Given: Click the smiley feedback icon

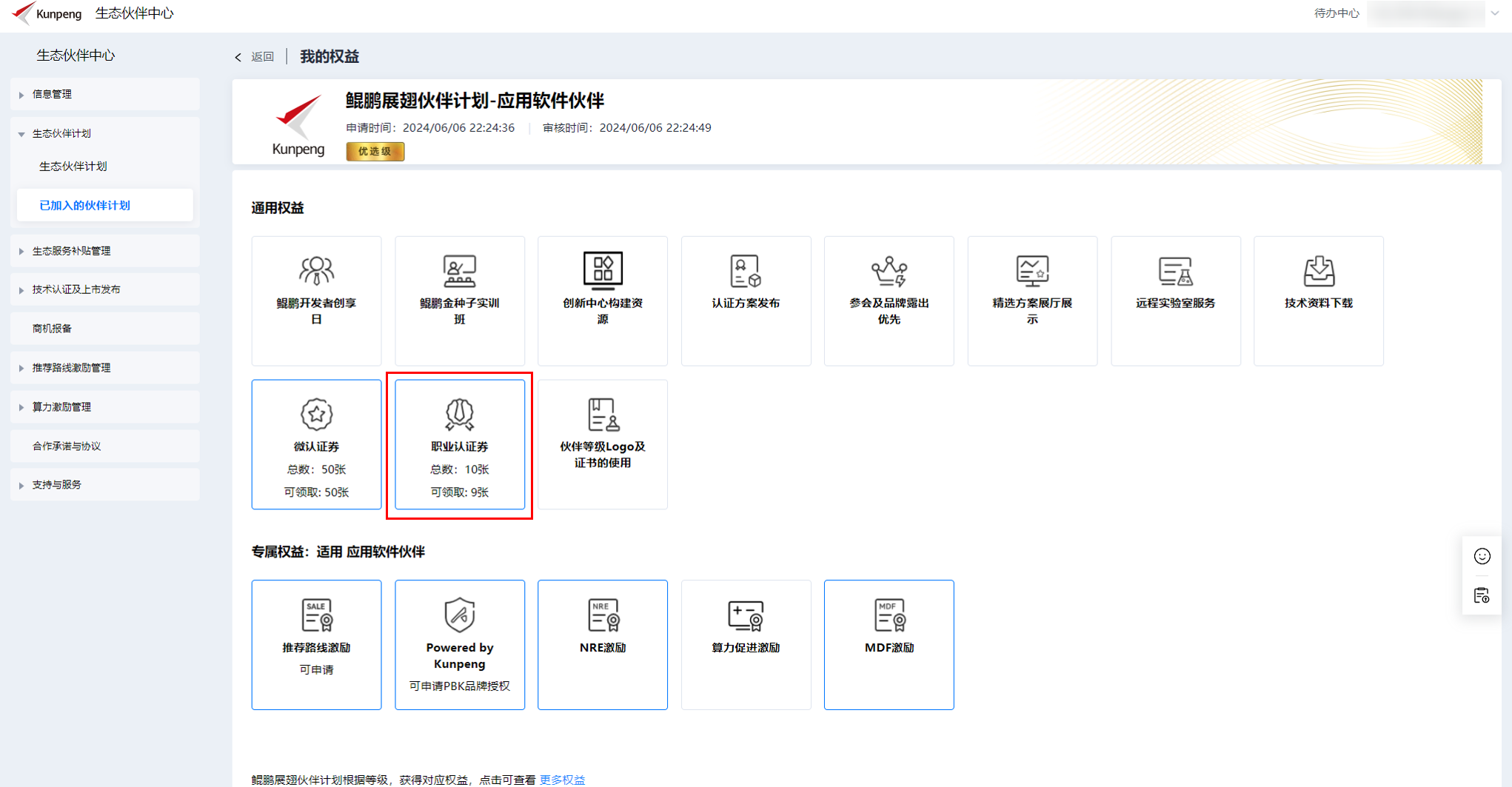Looking at the screenshot, I should 1482,556.
